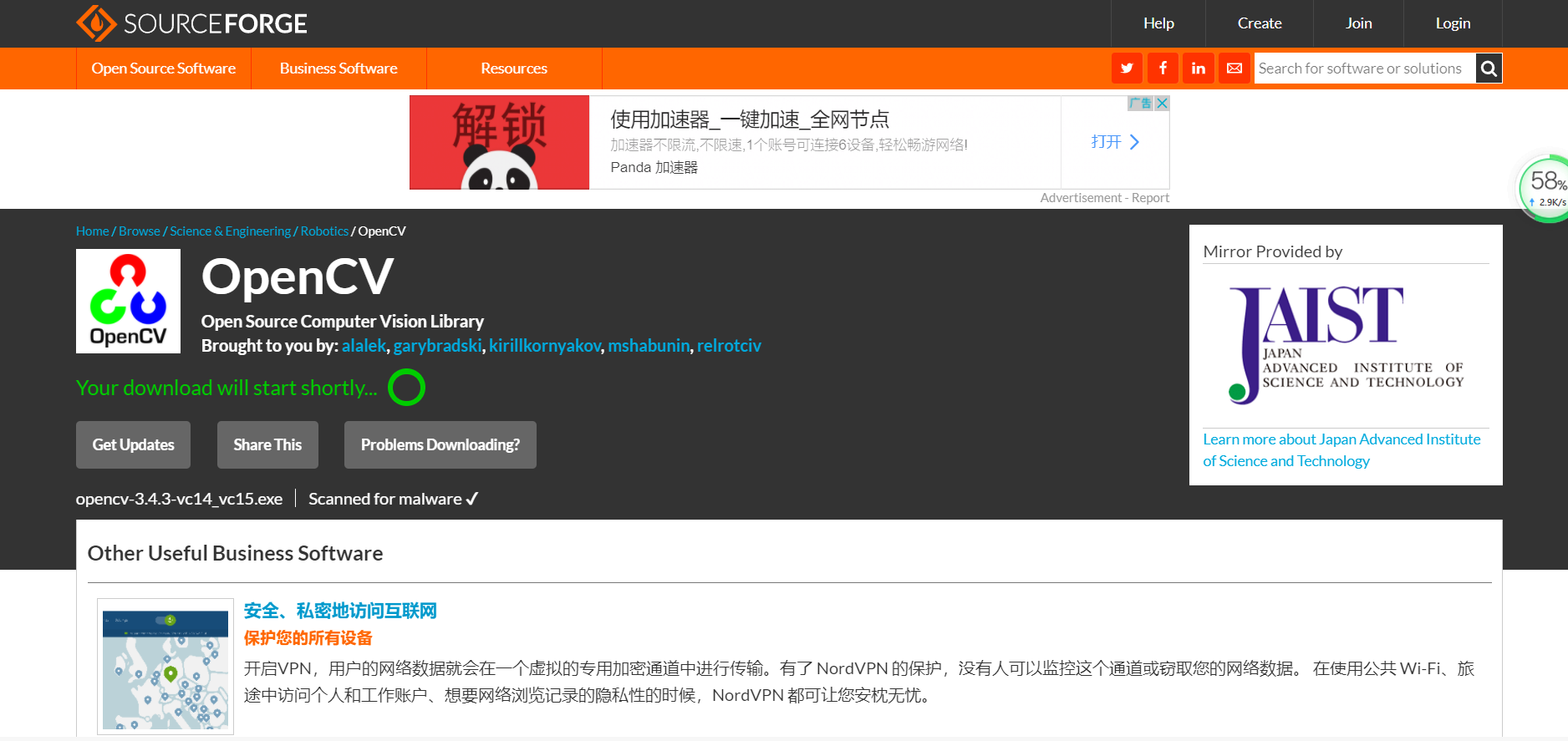1568x741 pixels.
Task: Open garybradski's profile link
Action: 437,346
